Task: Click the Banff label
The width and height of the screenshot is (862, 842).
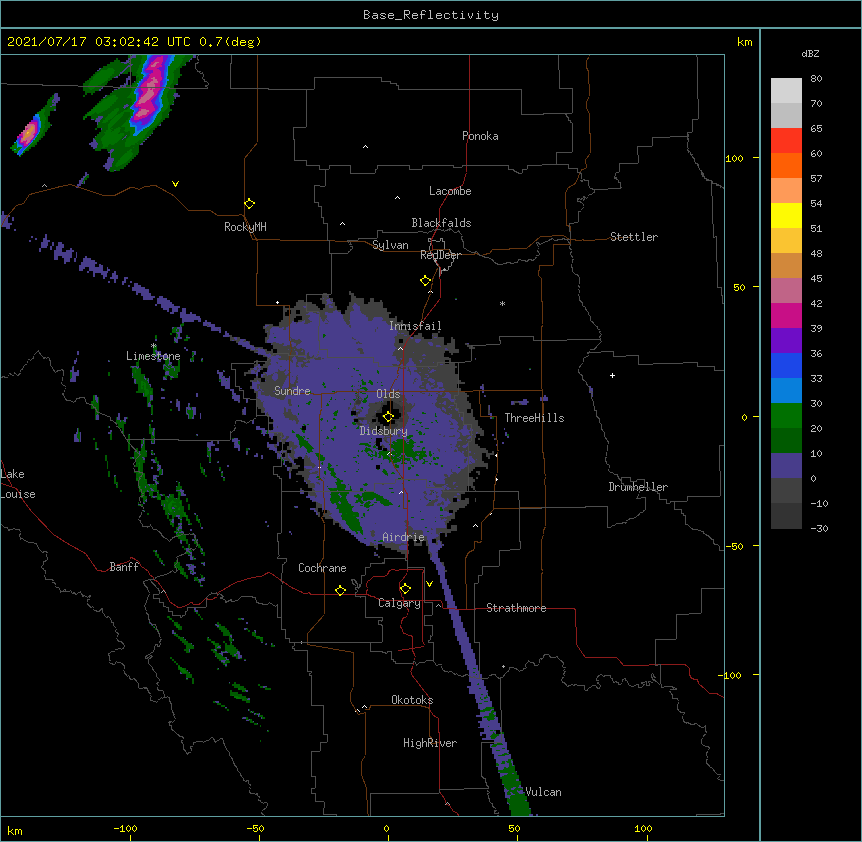Action: click(124, 567)
